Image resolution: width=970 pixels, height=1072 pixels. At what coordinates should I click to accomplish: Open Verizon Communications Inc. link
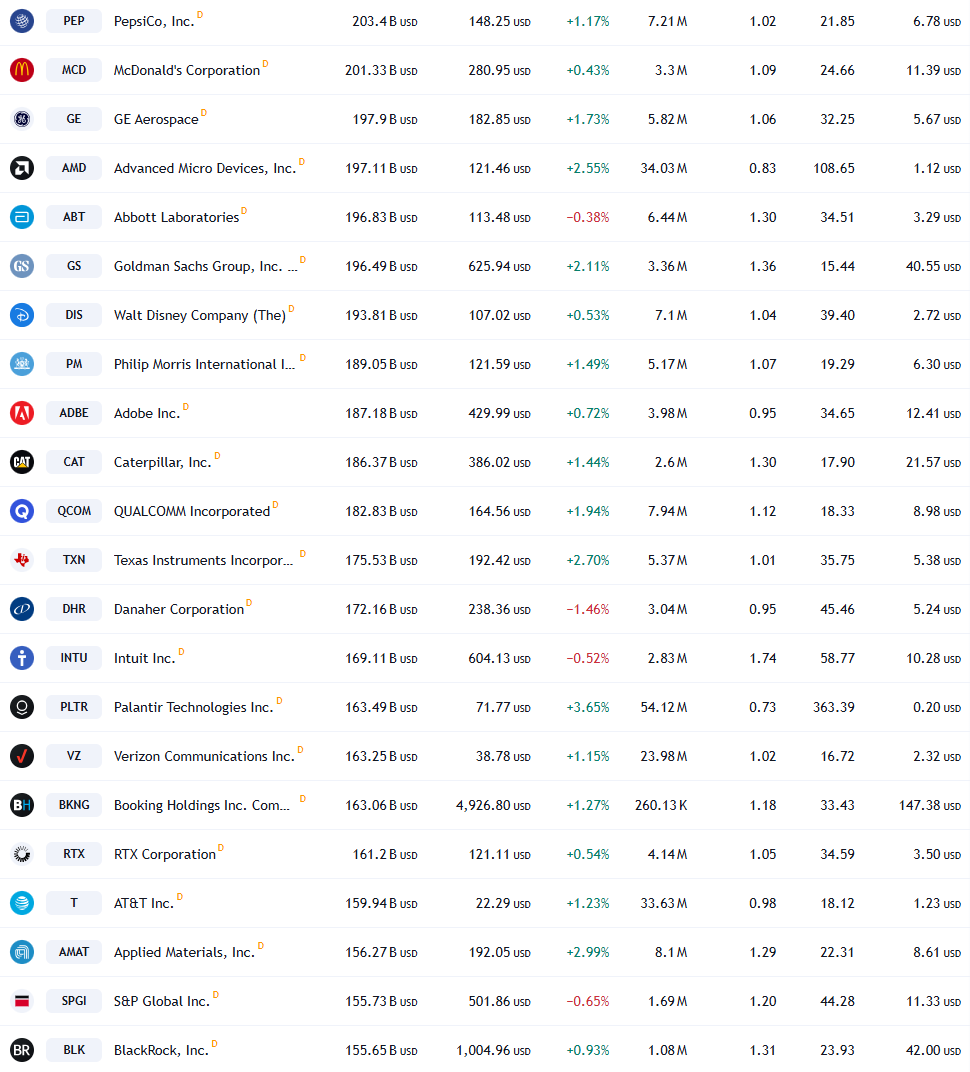(x=204, y=757)
